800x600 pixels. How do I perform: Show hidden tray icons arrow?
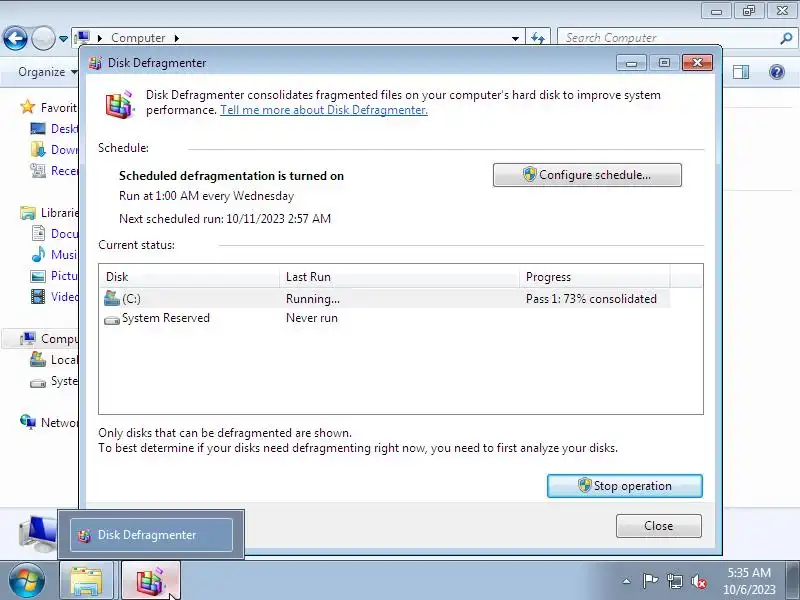coord(627,581)
